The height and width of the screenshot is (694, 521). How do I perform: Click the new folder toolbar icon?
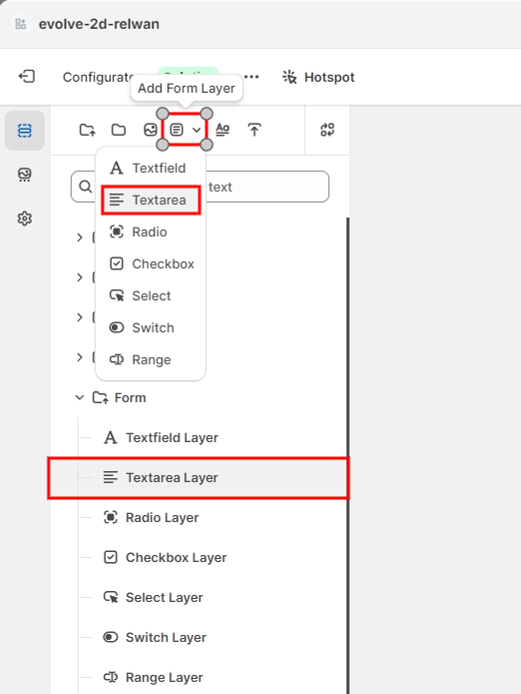pos(118,130)
